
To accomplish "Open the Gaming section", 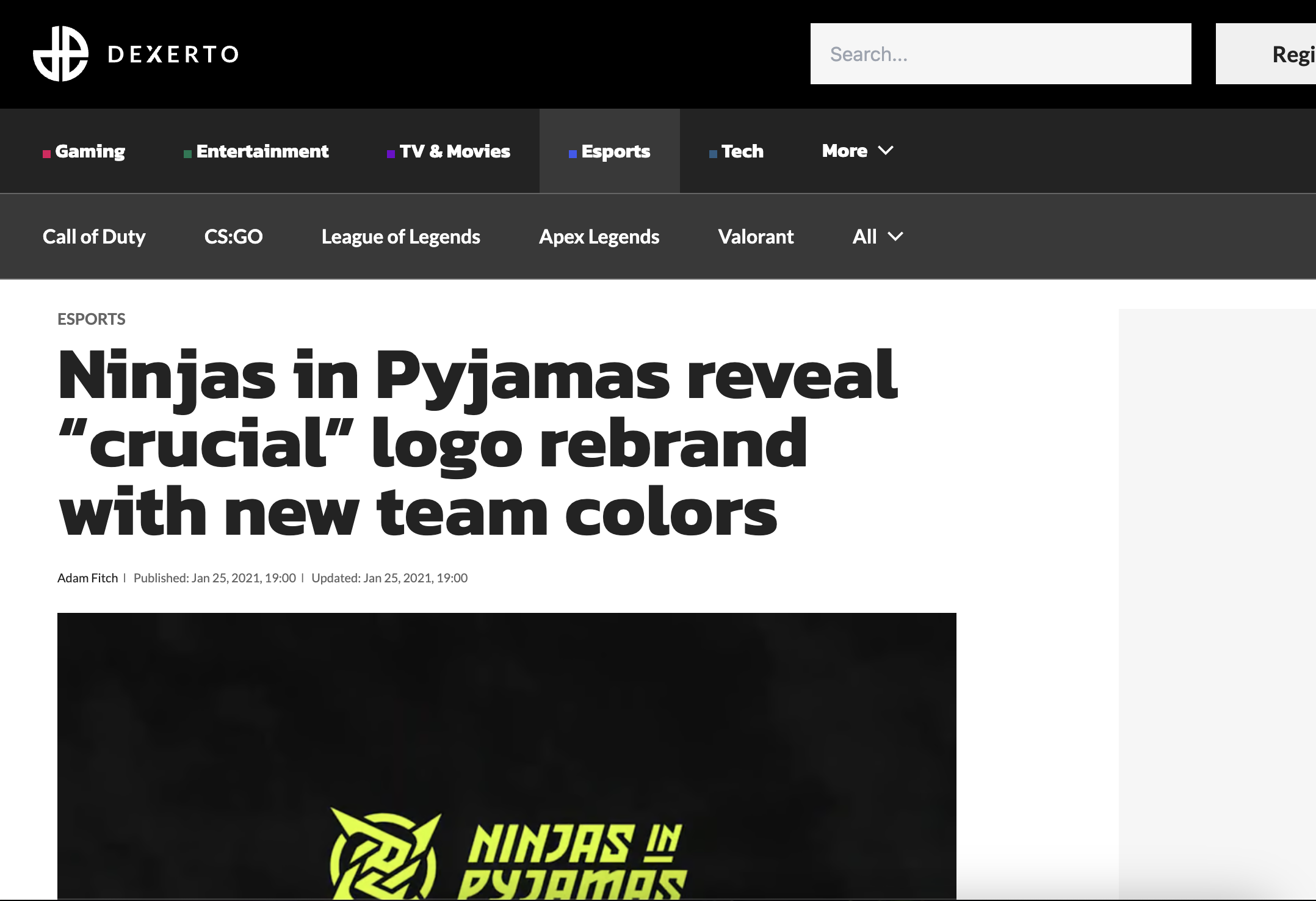I will point(90,151).
